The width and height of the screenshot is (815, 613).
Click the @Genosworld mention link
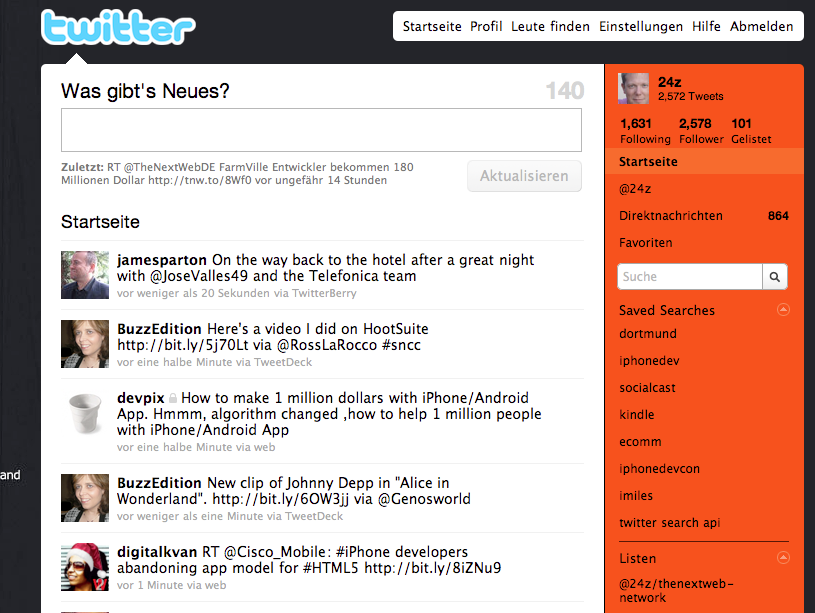coord(424,499)
